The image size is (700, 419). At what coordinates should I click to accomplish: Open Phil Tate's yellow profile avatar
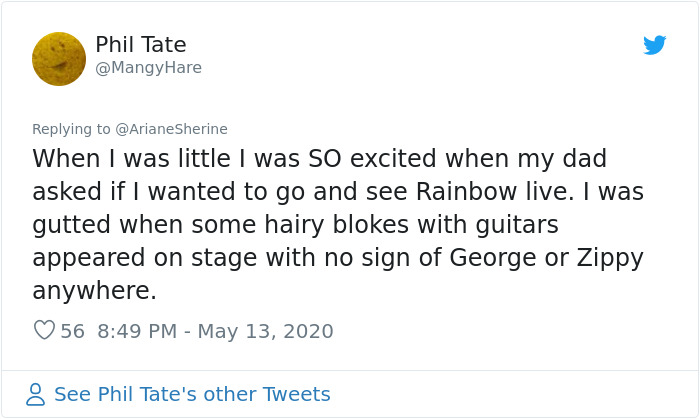coord(59,58)
